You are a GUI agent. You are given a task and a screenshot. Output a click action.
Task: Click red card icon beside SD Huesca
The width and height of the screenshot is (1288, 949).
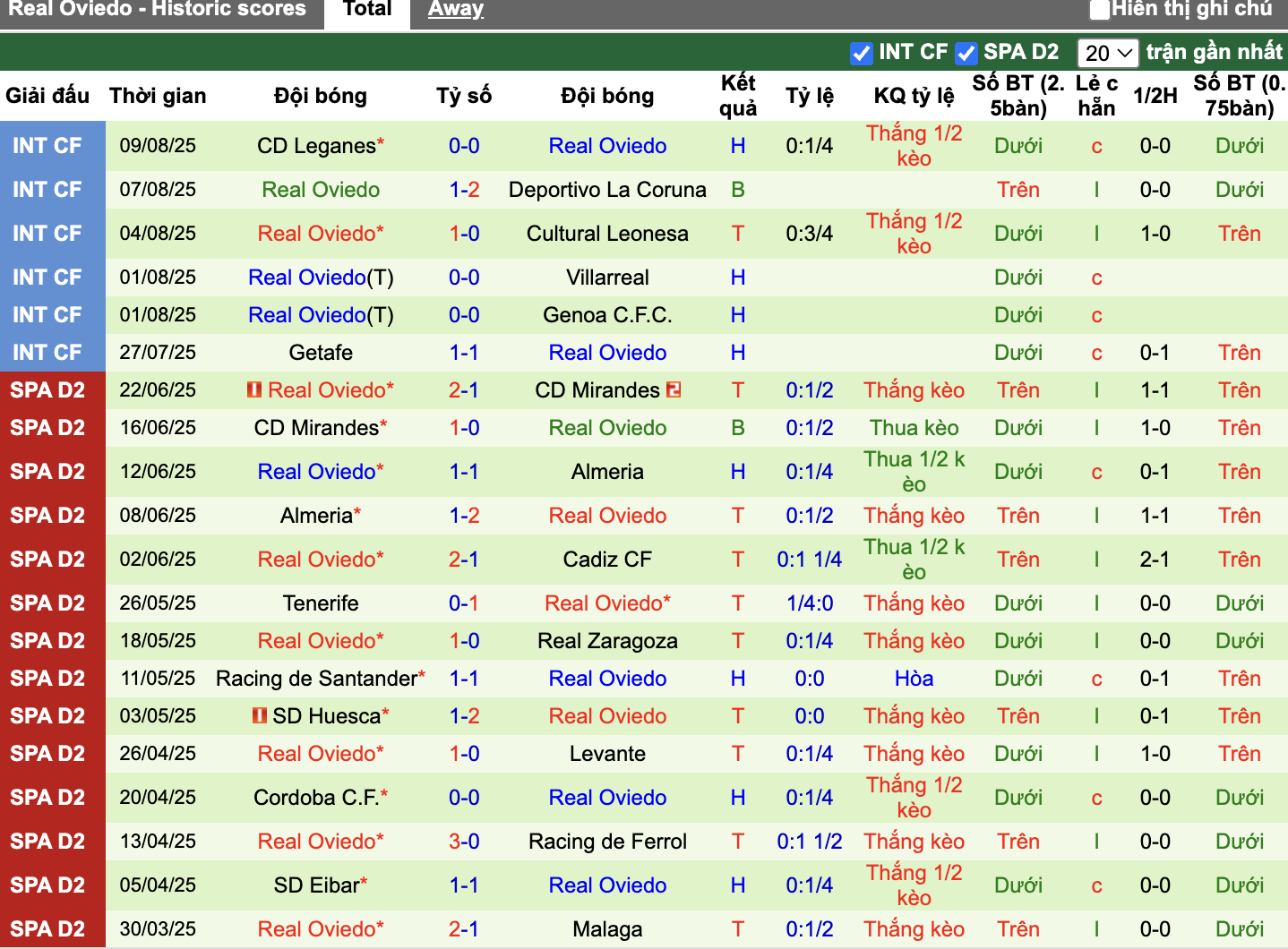click(x=259, y=716)
